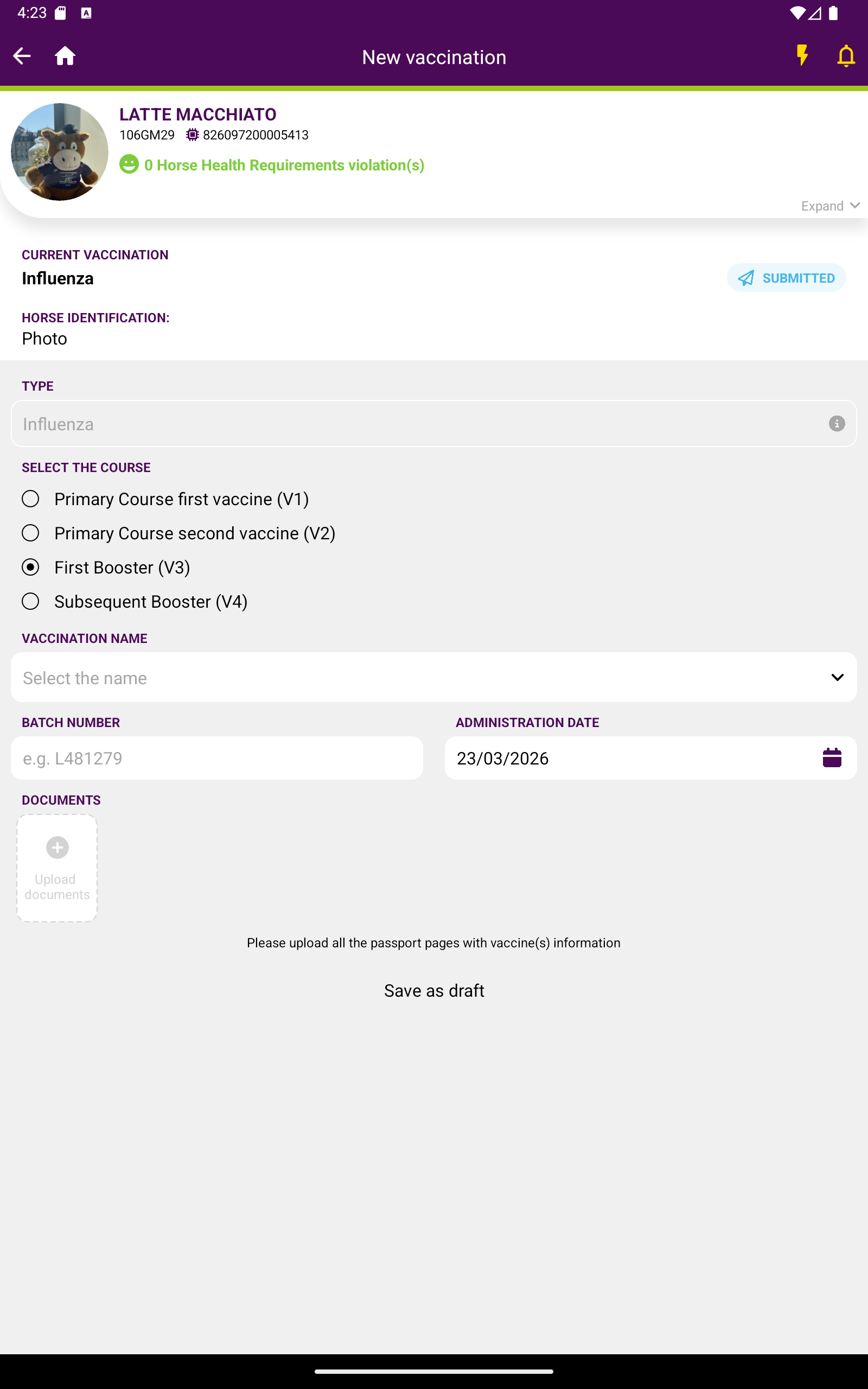This screenshot has height=1389, width=868.
Task: Click the Influenza type info icon
Action: click(837, 424)
